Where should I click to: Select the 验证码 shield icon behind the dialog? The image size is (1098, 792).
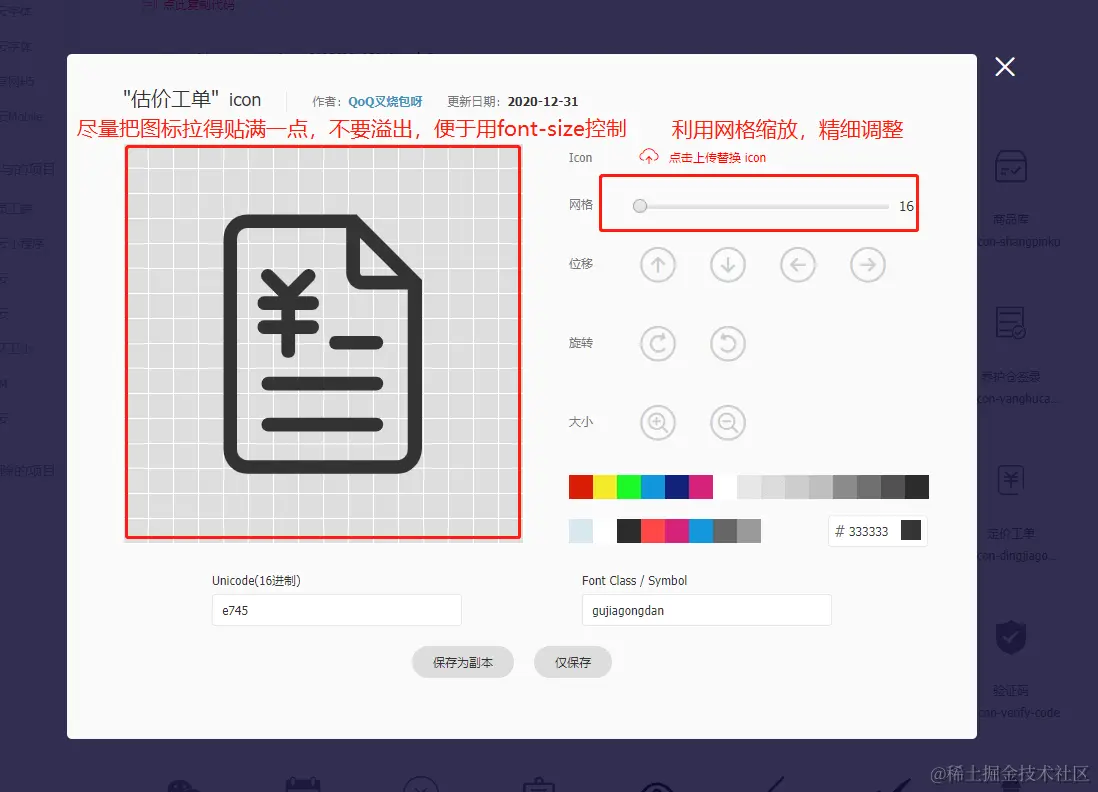1010,637
